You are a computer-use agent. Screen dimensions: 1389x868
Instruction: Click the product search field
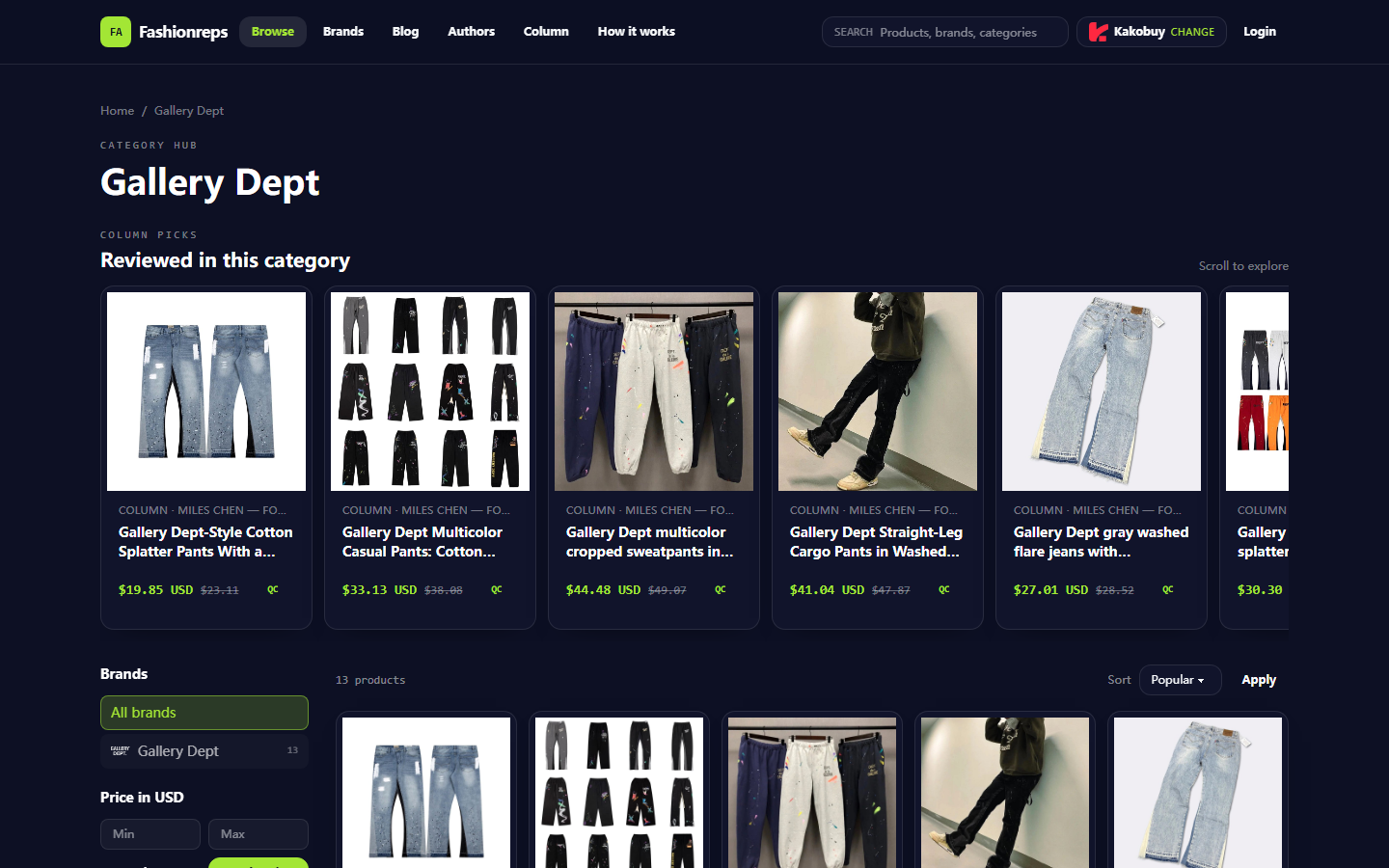(945, 32)
